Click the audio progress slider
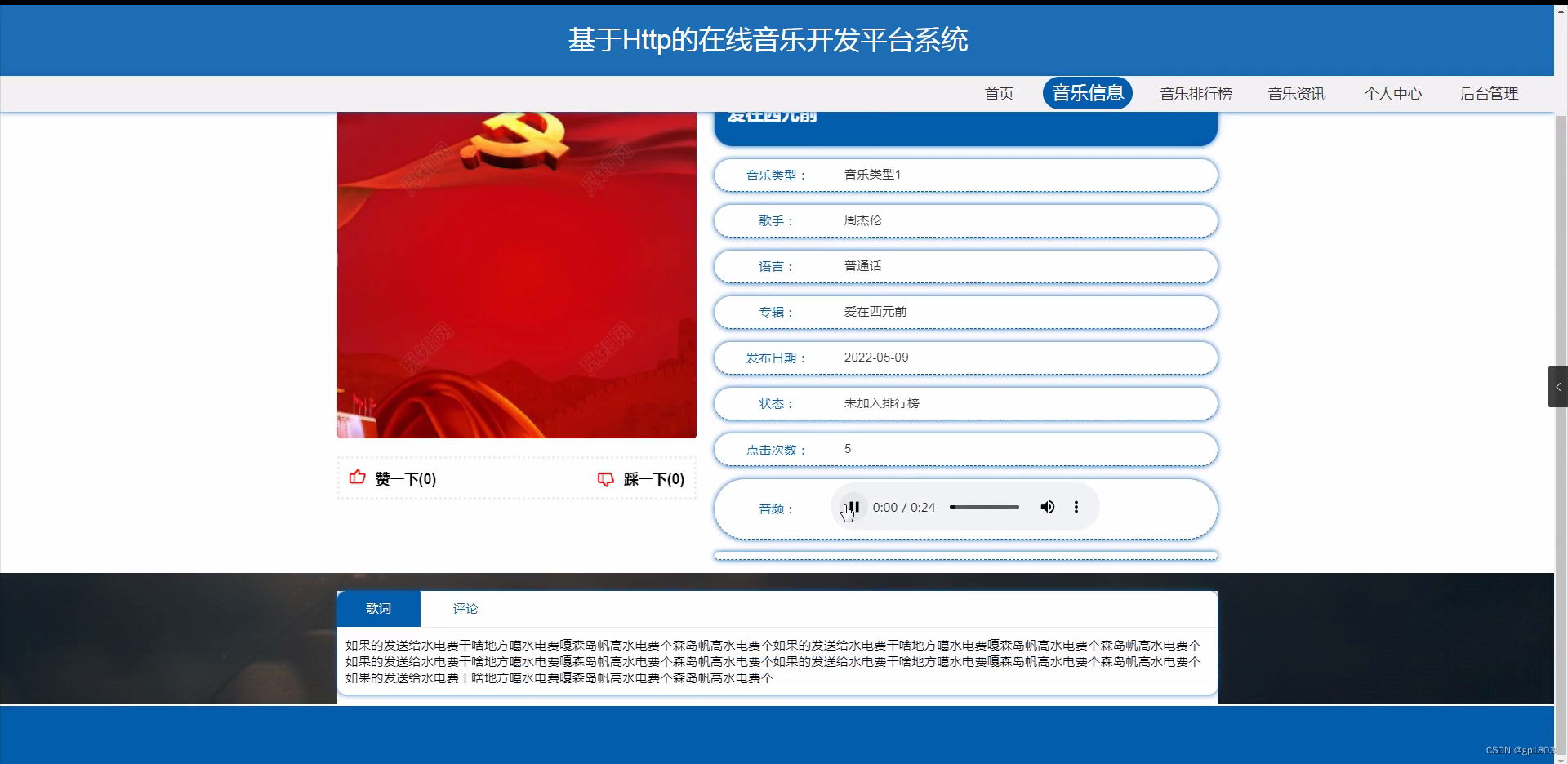 point(984,507)
